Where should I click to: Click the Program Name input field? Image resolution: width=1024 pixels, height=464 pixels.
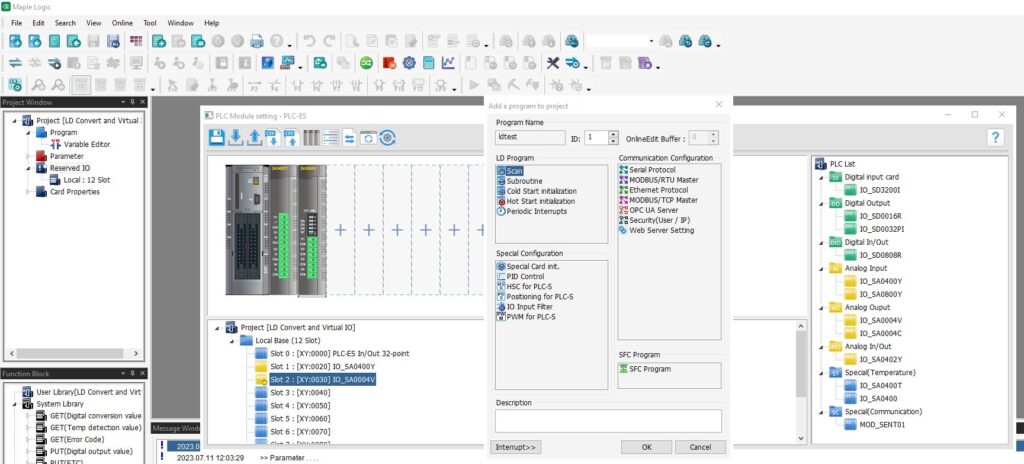[x=530, y=138]
